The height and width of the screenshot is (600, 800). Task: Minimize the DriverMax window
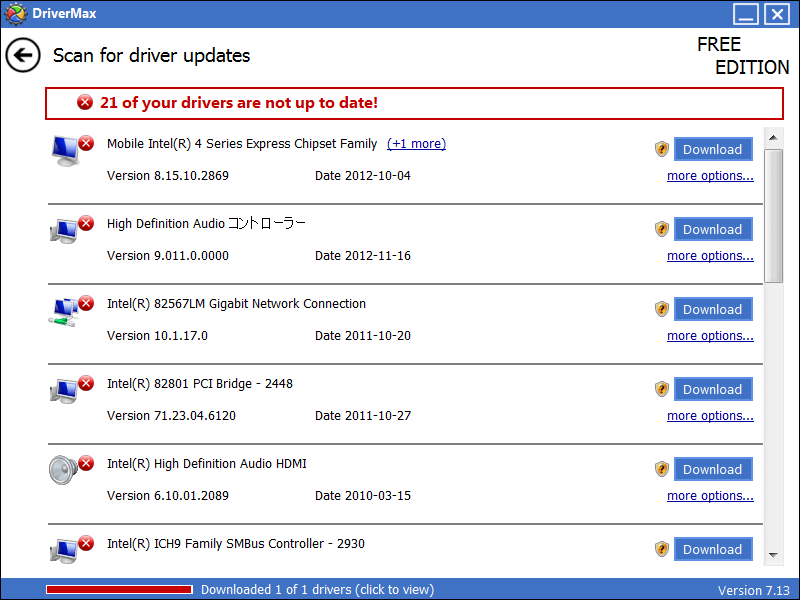point(745,14)
